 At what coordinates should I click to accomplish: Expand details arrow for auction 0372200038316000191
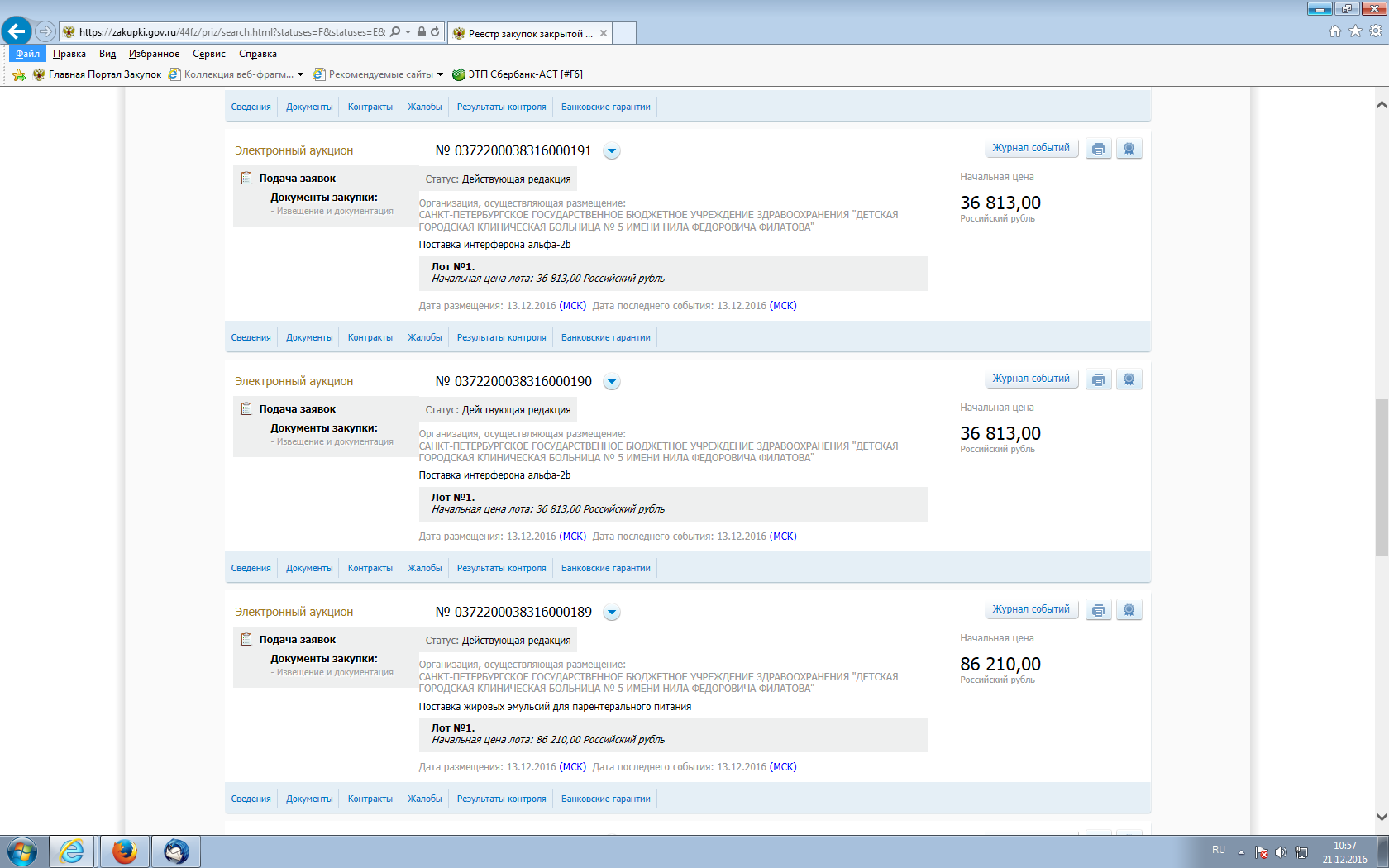(612, 151)
